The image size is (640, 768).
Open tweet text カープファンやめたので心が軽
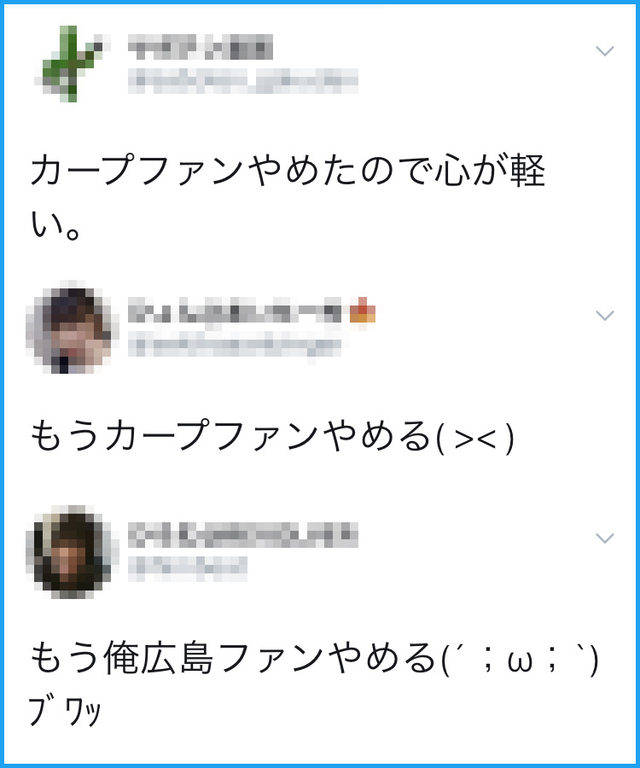click(288, 170)
